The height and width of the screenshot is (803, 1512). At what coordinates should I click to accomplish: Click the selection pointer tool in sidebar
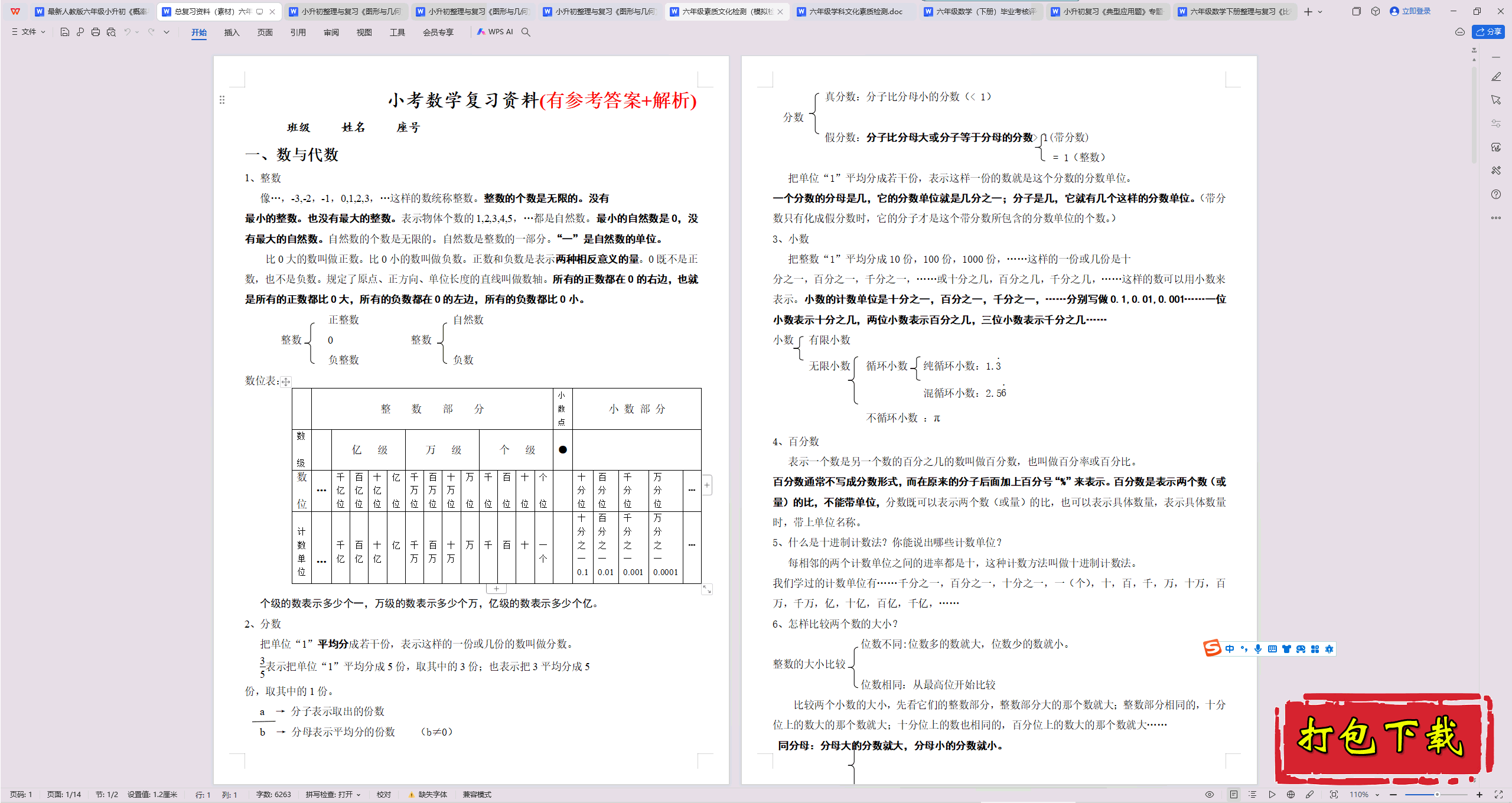pyautogui.click(x=1496, y=100)
